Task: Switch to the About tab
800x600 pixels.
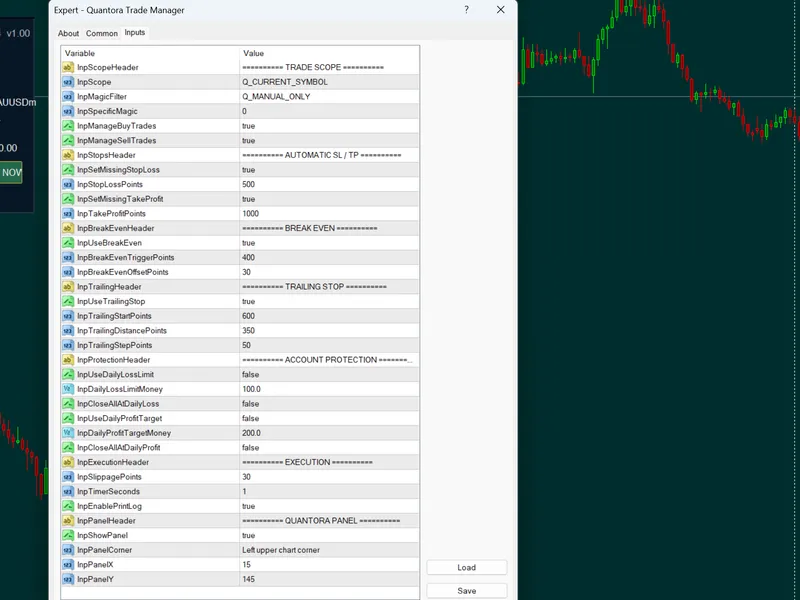Action: [x=68, y=33]
